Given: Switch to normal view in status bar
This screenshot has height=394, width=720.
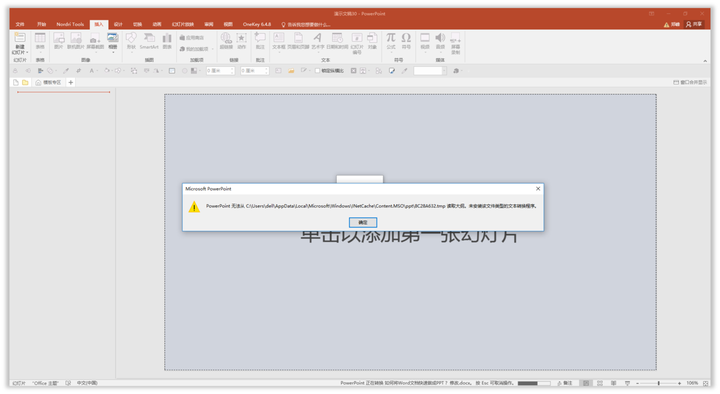Looking at the screenshot, I should click(x=586, y=383).
